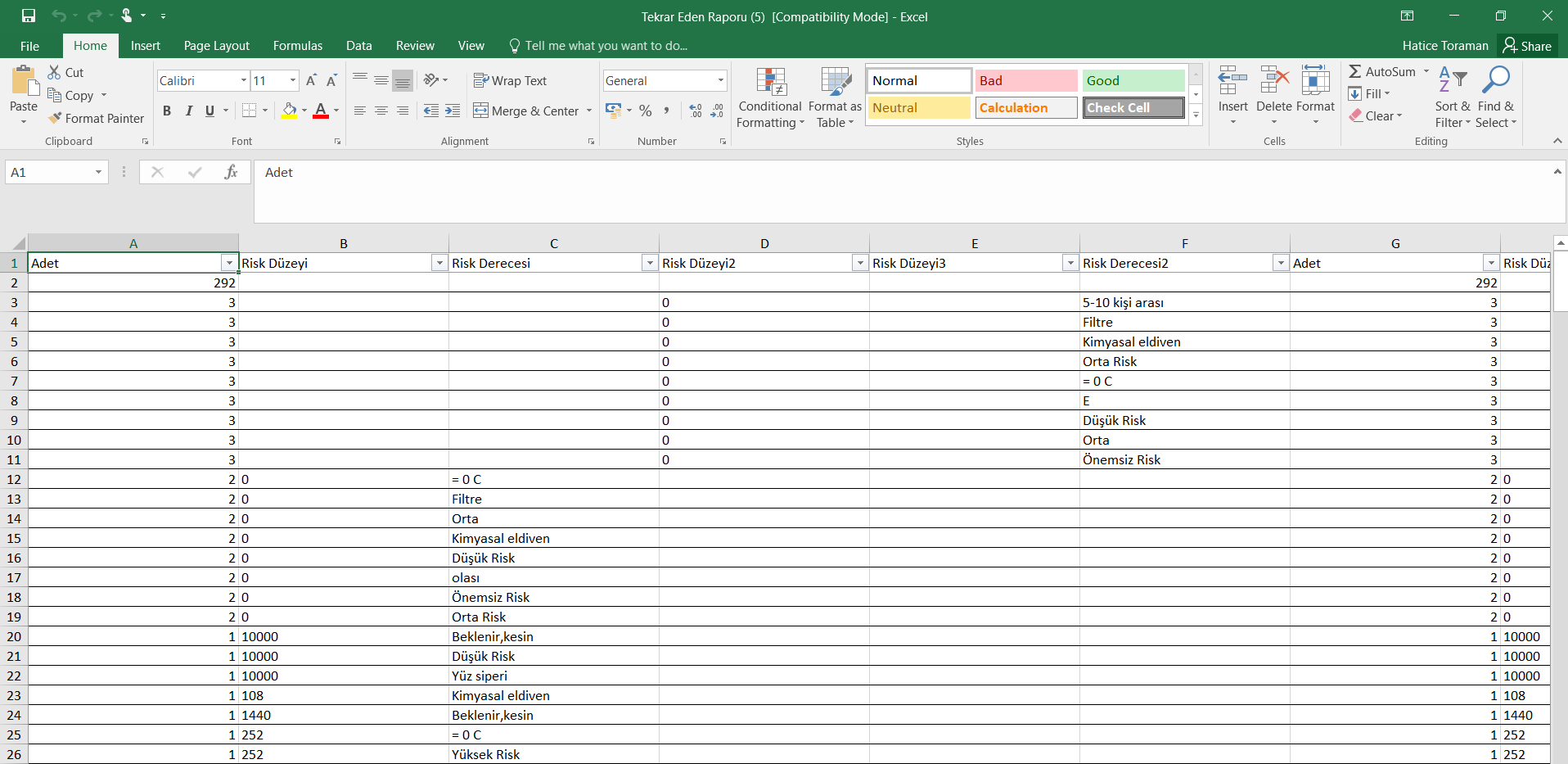Open the font name Calibri dropdown

point(244,80)
